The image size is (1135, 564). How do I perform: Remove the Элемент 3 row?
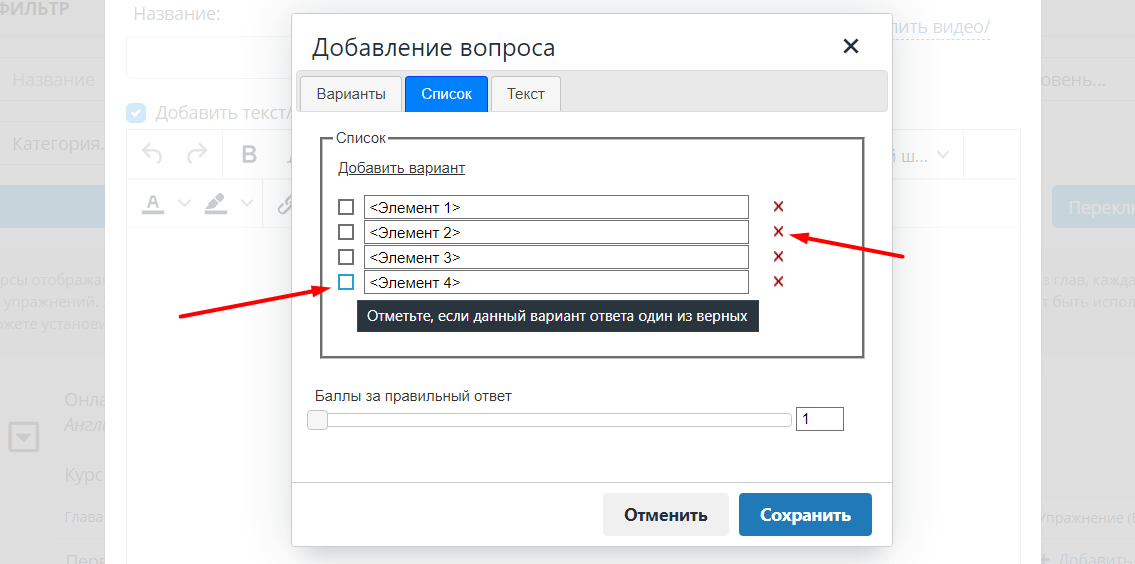tap(778, 256)
